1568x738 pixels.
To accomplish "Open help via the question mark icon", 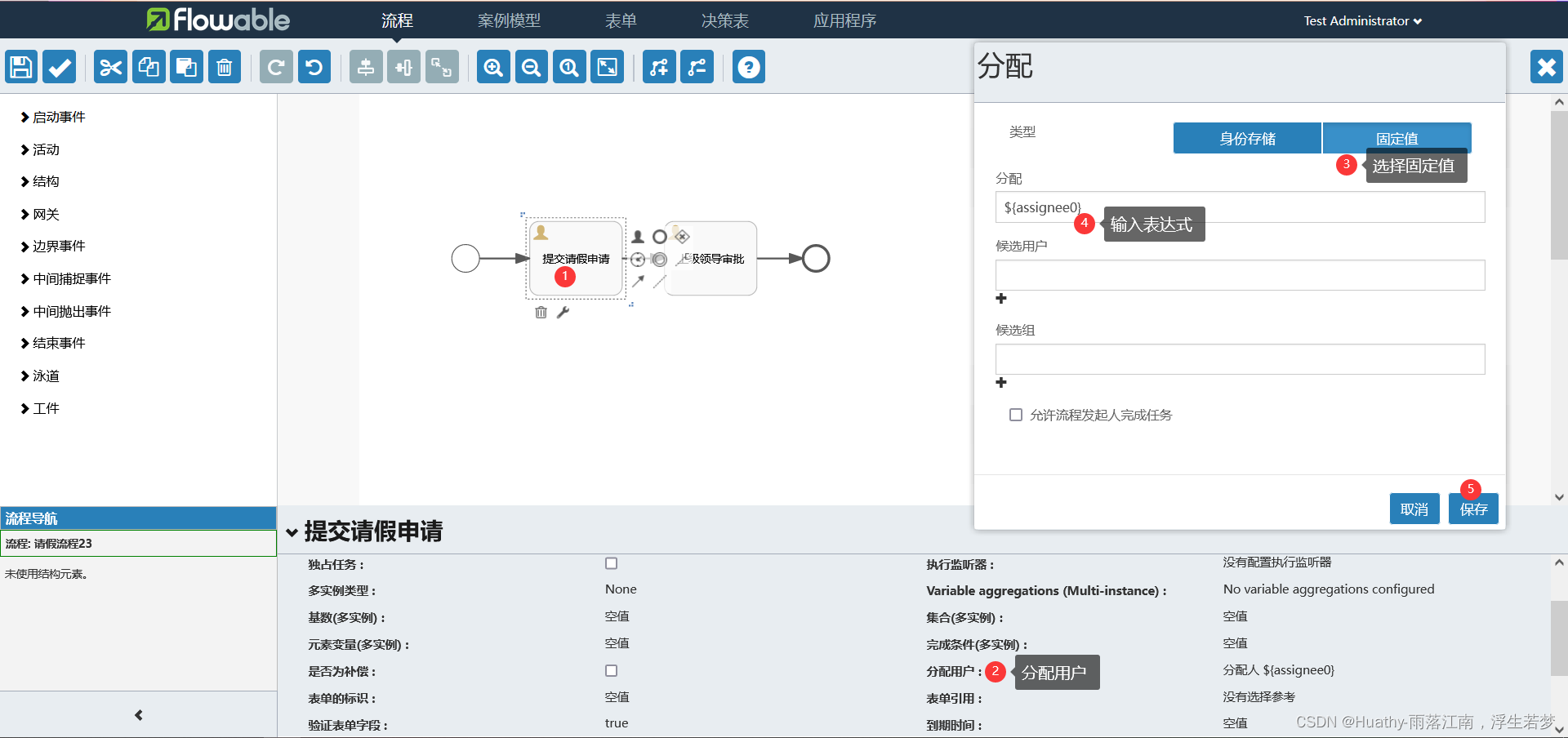I will [749, 67].
